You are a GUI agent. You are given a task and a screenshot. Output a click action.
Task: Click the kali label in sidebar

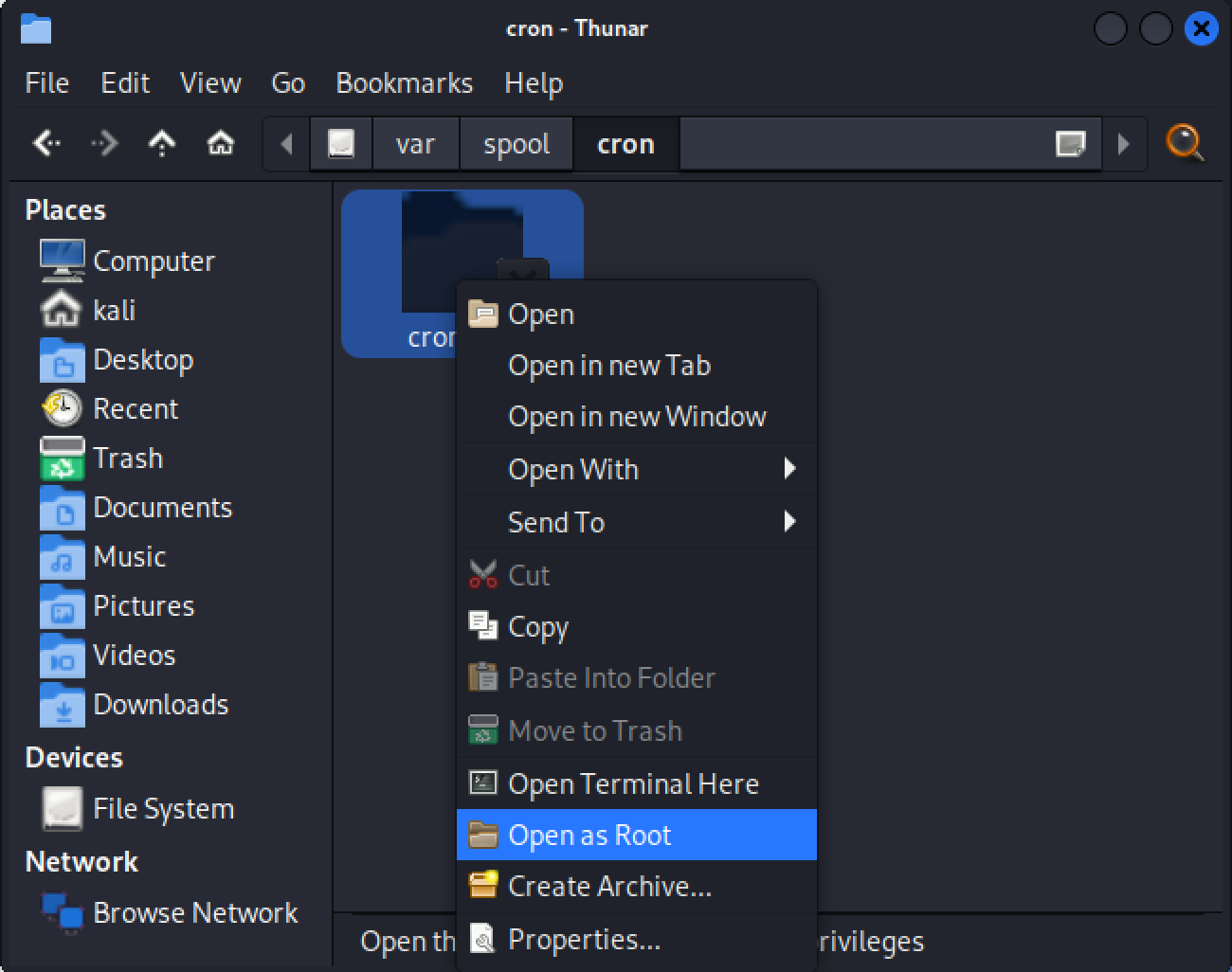[114, 310]
